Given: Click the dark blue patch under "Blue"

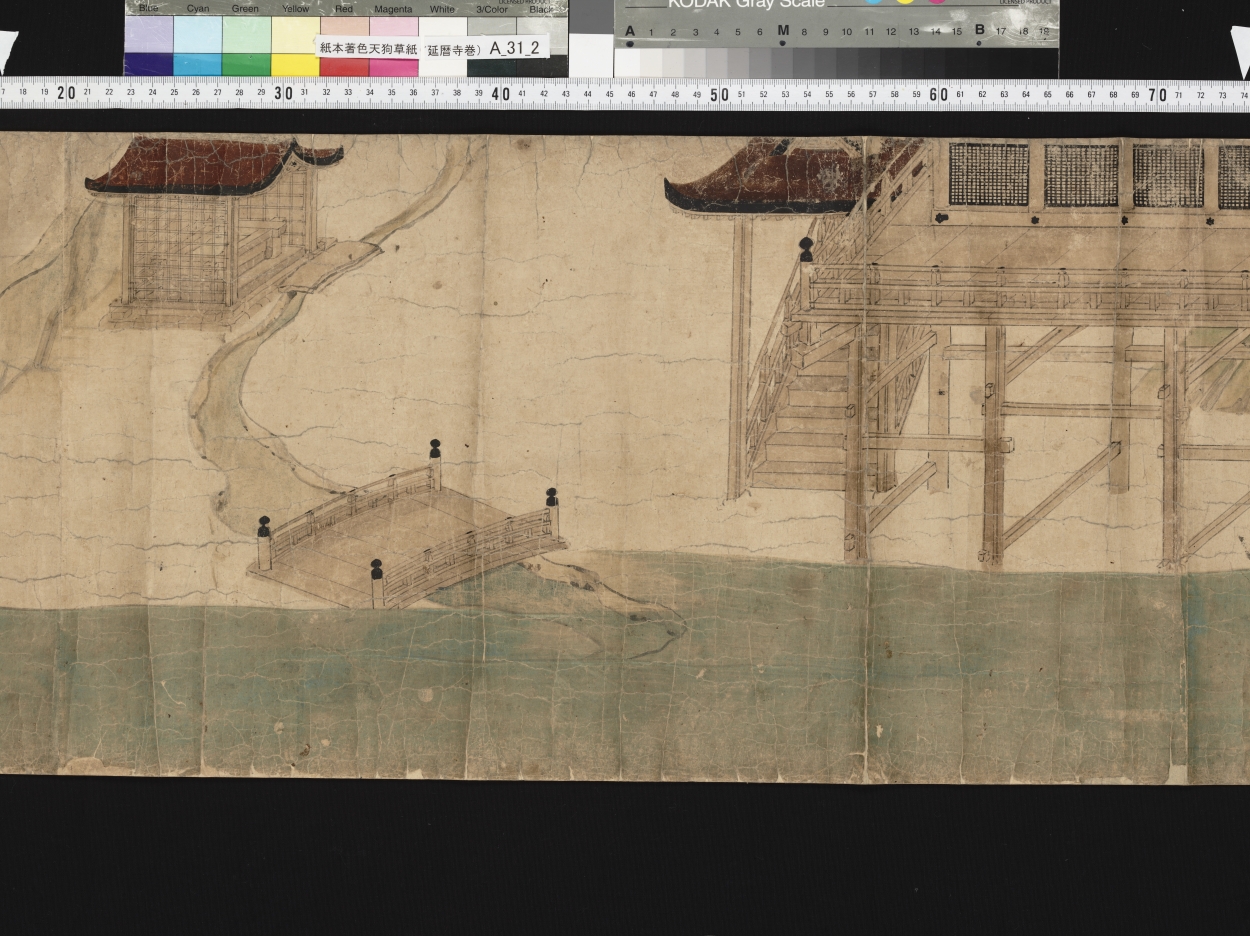Looking at the screenshot, I should 148,65.
